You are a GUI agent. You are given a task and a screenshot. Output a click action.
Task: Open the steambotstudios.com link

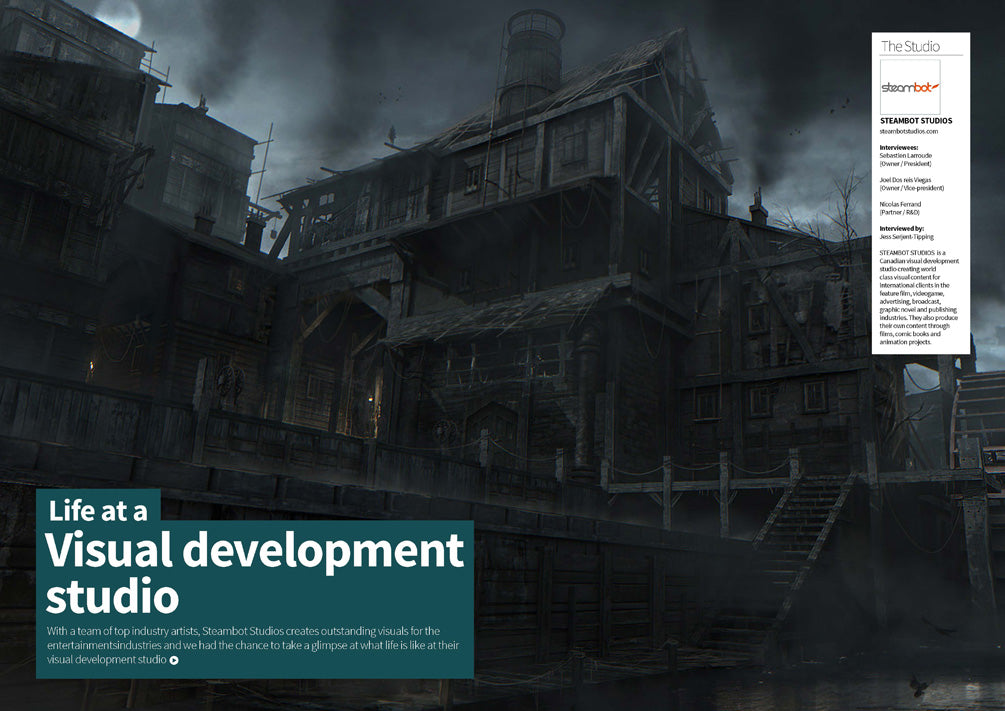(x=909, y=131)
